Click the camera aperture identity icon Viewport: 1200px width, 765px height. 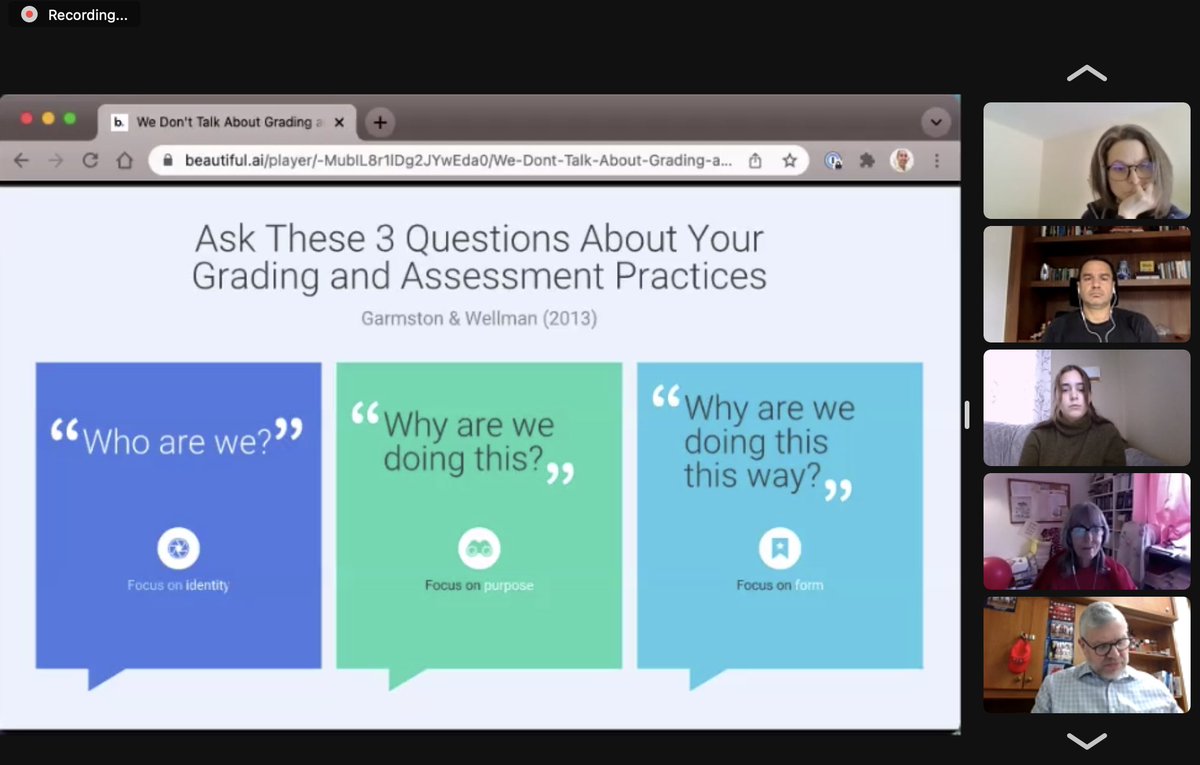178,549
